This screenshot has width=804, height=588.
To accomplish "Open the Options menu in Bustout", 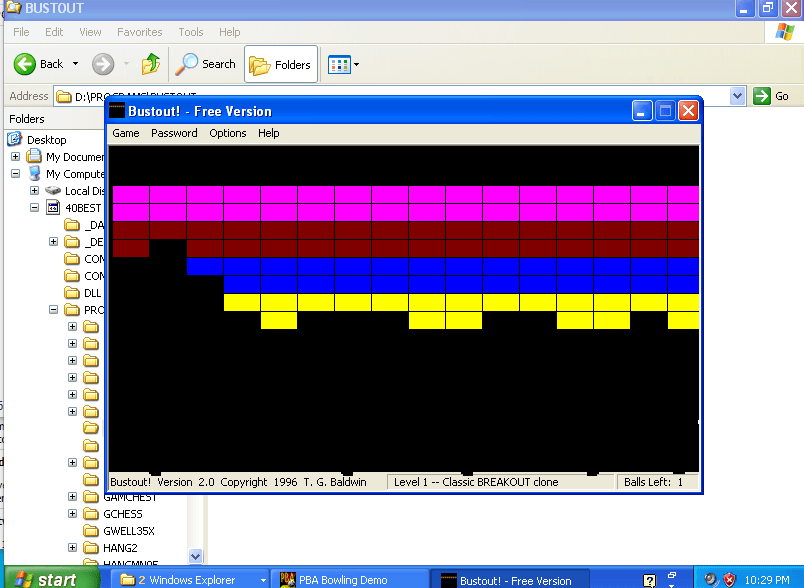I will pos(227,133).
